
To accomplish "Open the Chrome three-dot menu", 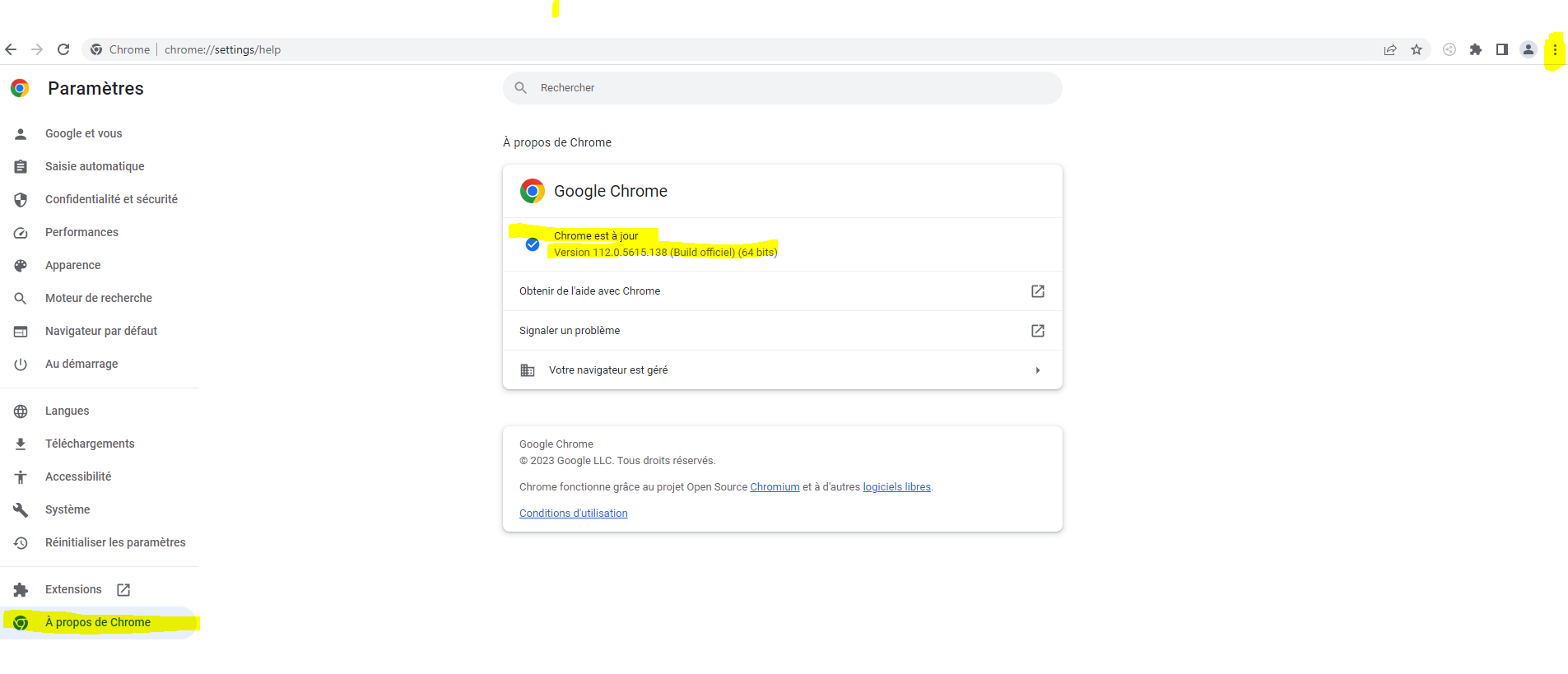I will pyautogui.click(x=1555, y=49).
